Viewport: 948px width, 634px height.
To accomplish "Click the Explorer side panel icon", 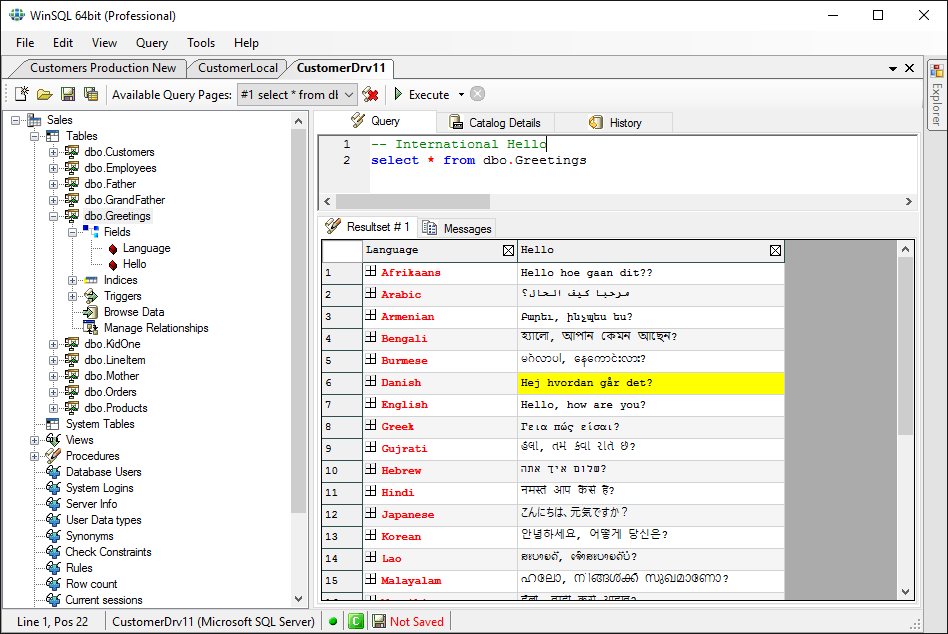I will click(x=937, y=71).
